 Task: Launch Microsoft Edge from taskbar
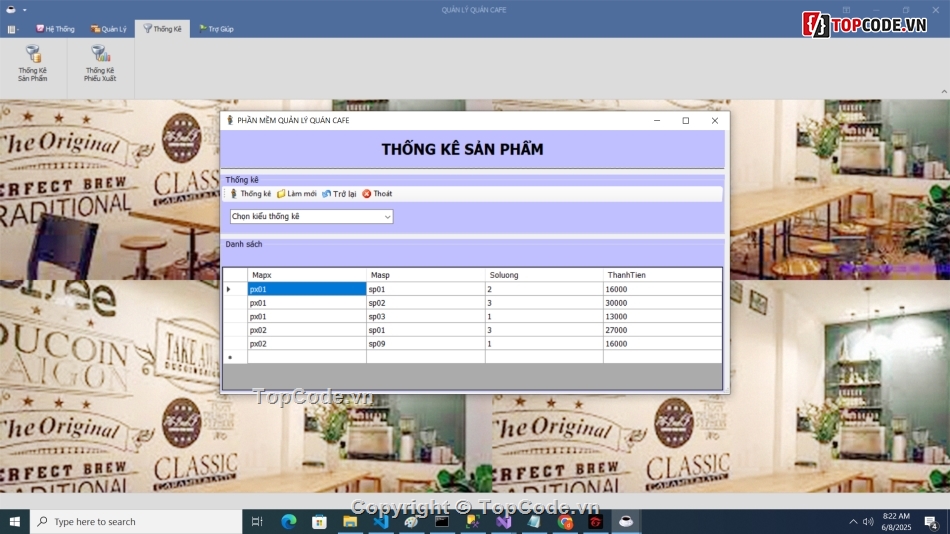(289, 521)
